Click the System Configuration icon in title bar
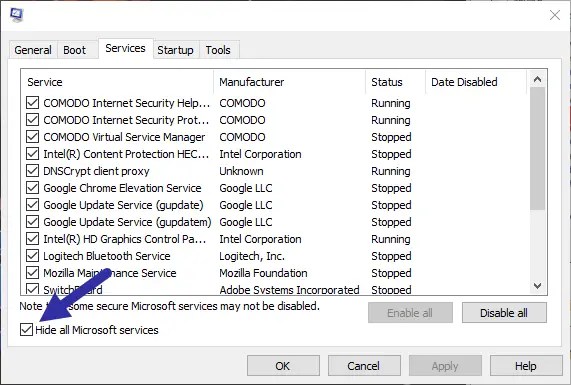This screenshot has height=385, width=571. tap(16, 15)
